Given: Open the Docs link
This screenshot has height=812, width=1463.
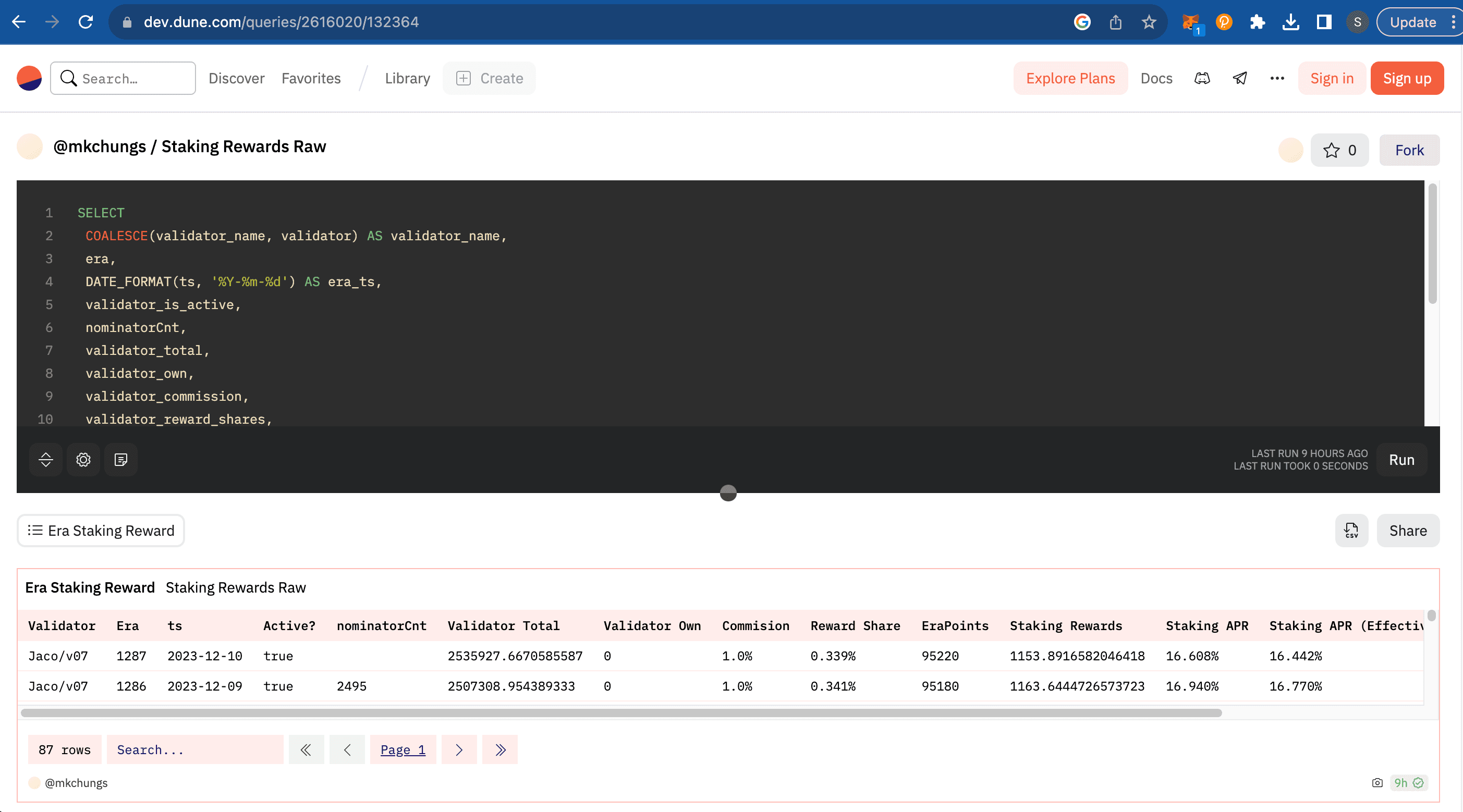Looking at the screenshot, I should pos(1156,78).
